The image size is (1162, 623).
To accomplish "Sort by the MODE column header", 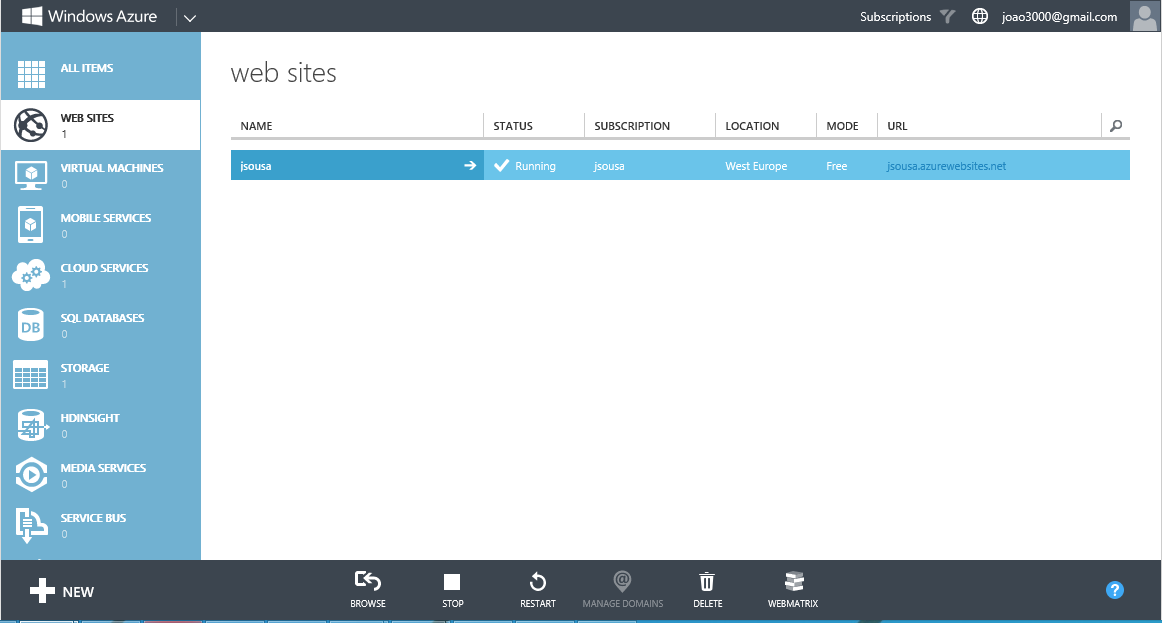I will tap(843, 126).
